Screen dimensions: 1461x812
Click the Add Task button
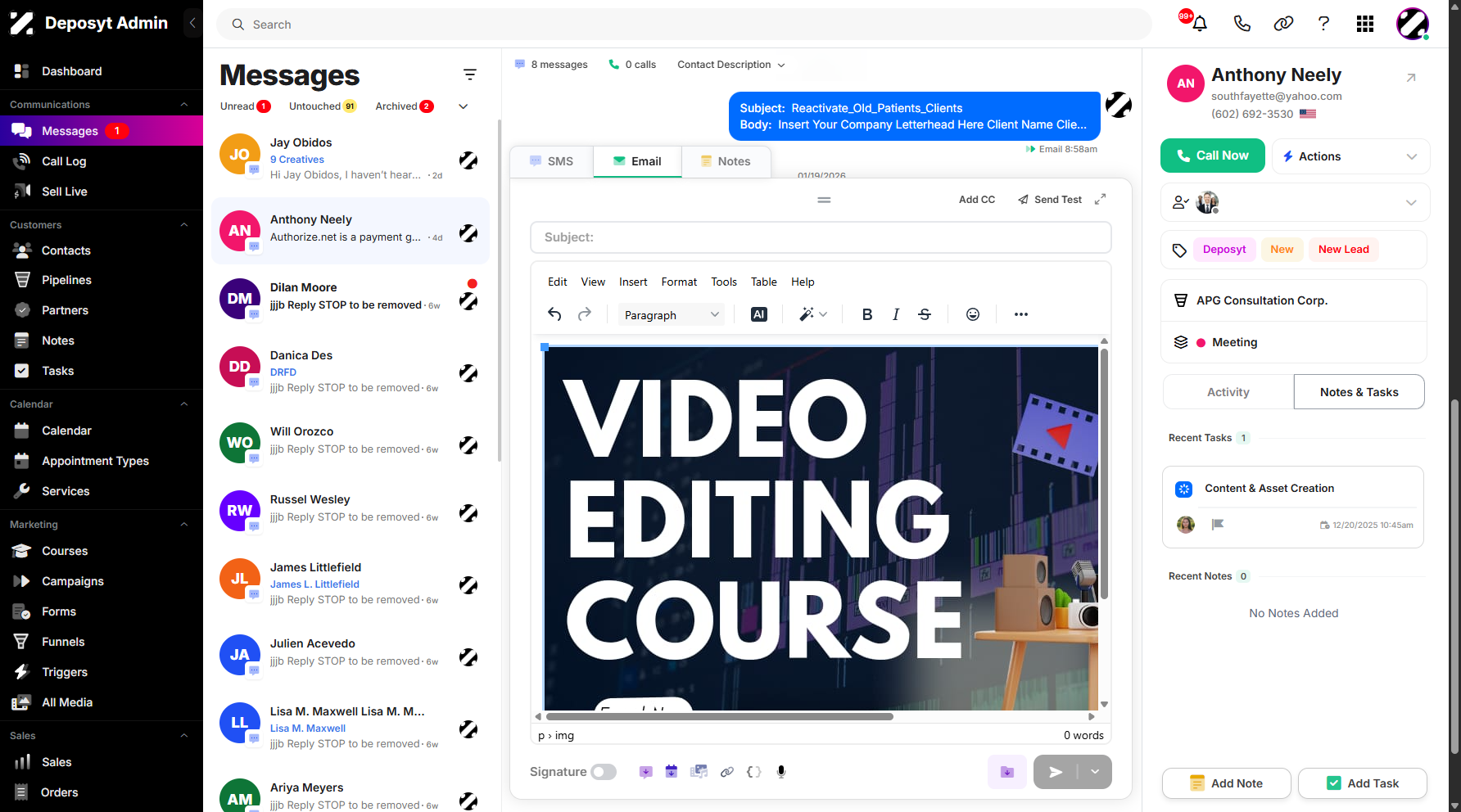[x=1363, y=783]
